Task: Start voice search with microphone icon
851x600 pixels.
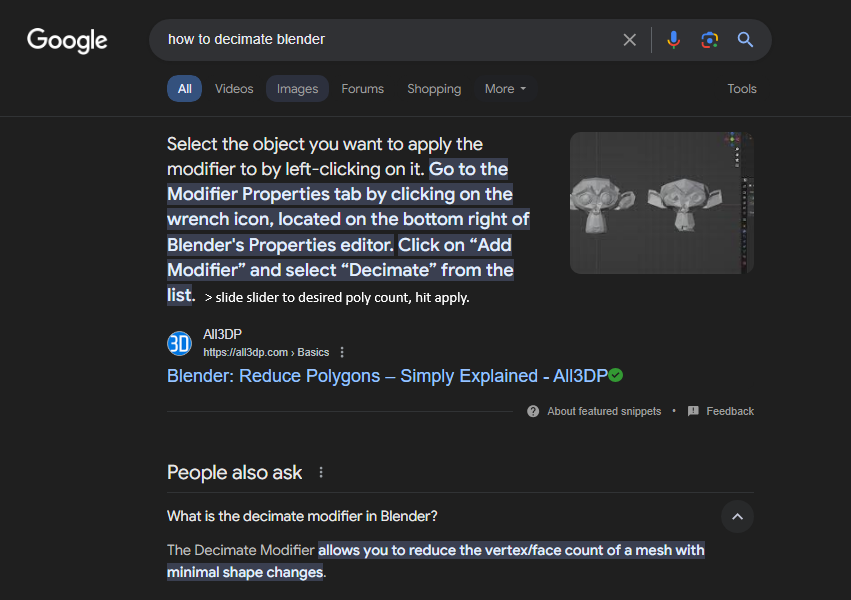Action: [x=674, y=40]
